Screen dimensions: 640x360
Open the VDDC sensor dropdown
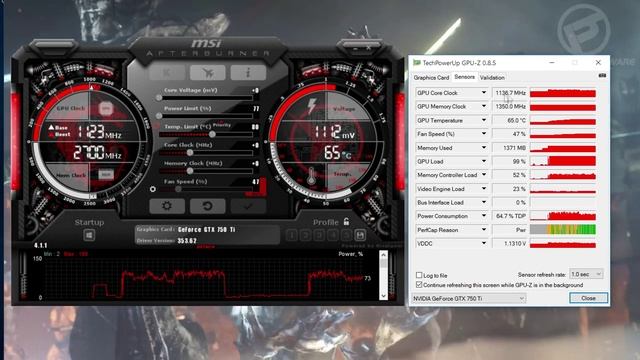coord(484,243)
